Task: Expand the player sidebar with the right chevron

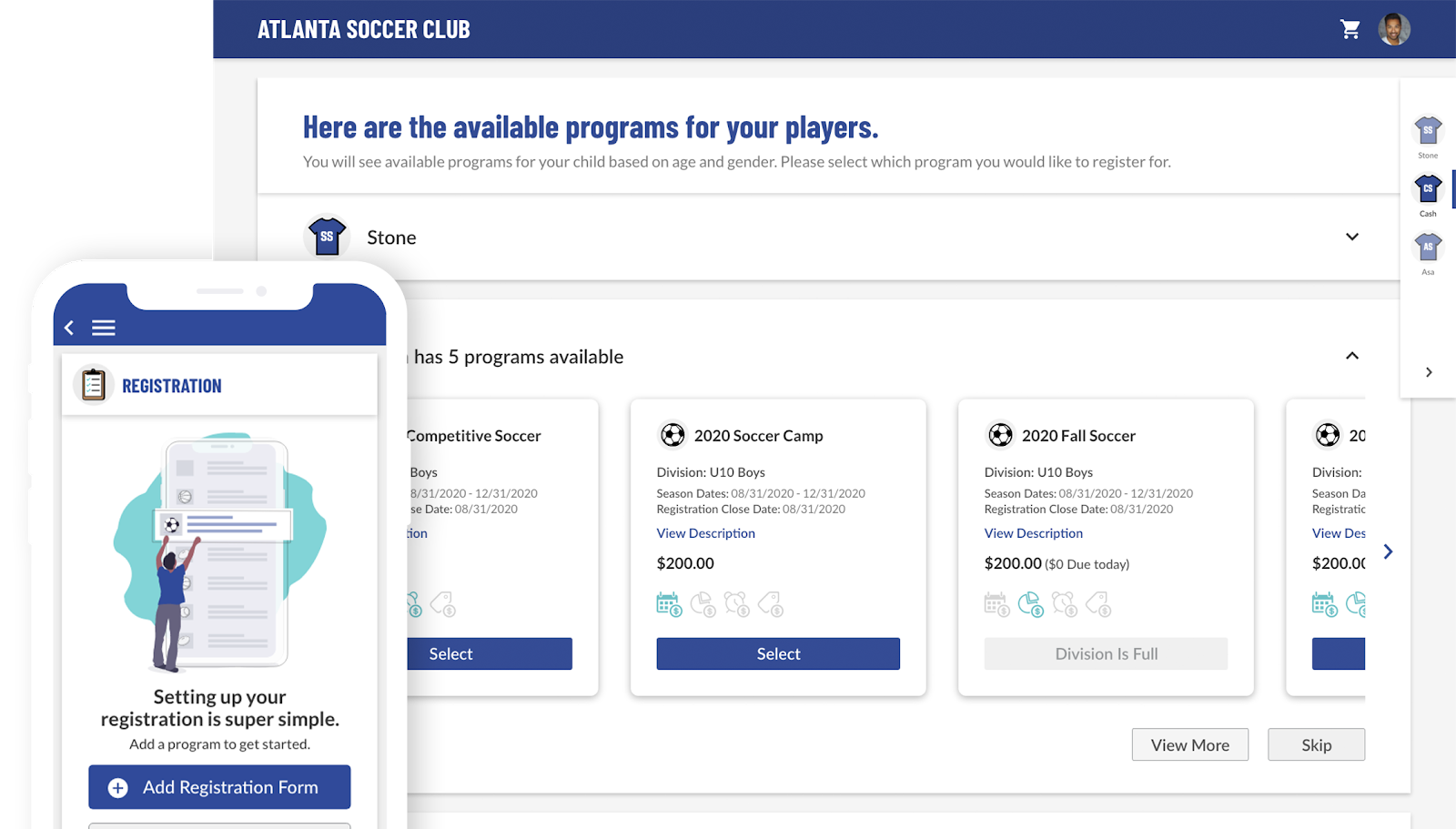Action: [x=1427, y=371]
